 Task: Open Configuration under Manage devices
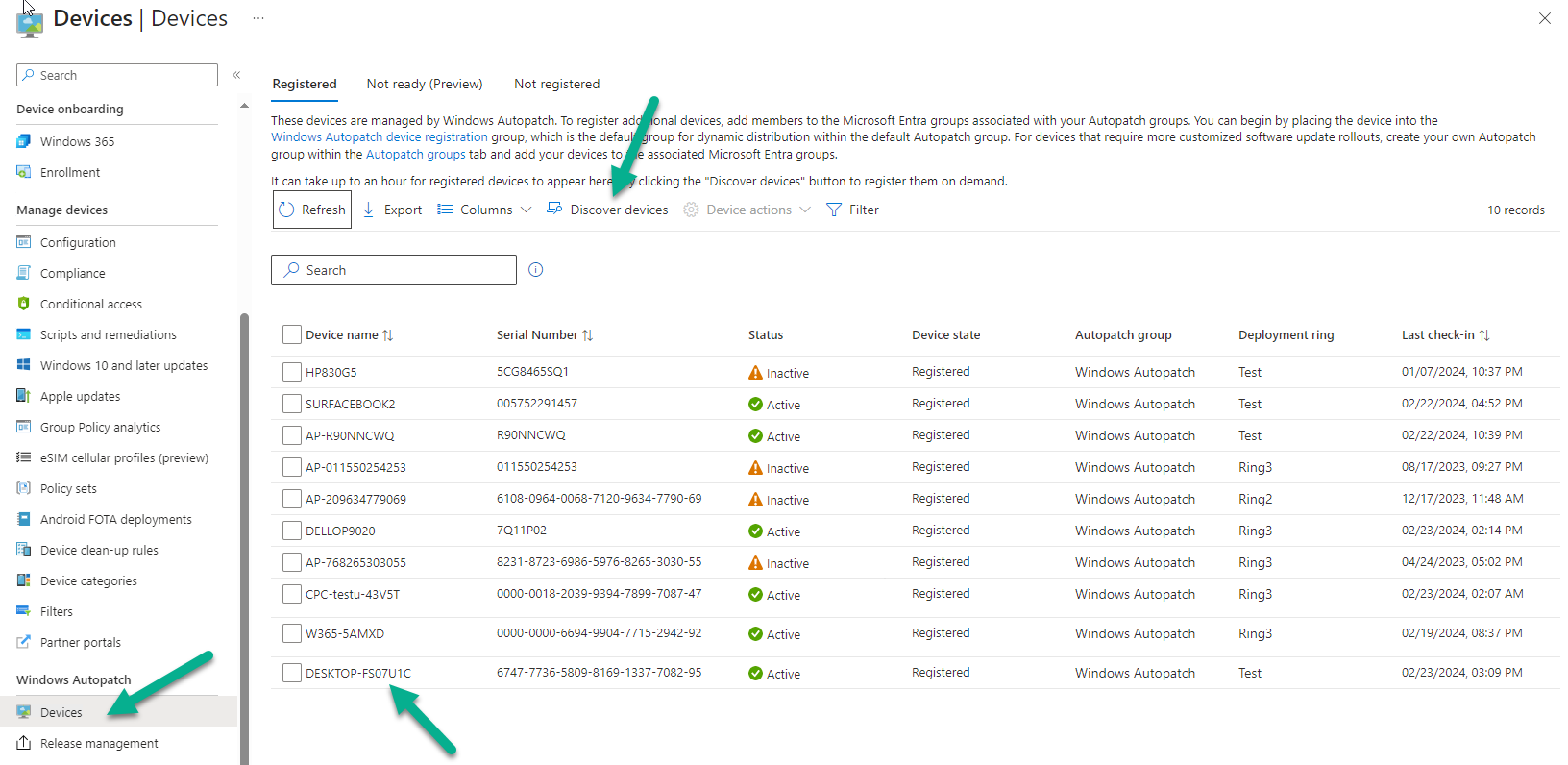[77, 242]
